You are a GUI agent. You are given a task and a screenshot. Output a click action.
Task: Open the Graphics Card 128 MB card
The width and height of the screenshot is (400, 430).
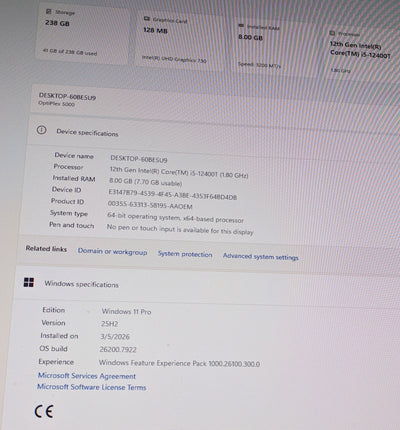point(180,41)
